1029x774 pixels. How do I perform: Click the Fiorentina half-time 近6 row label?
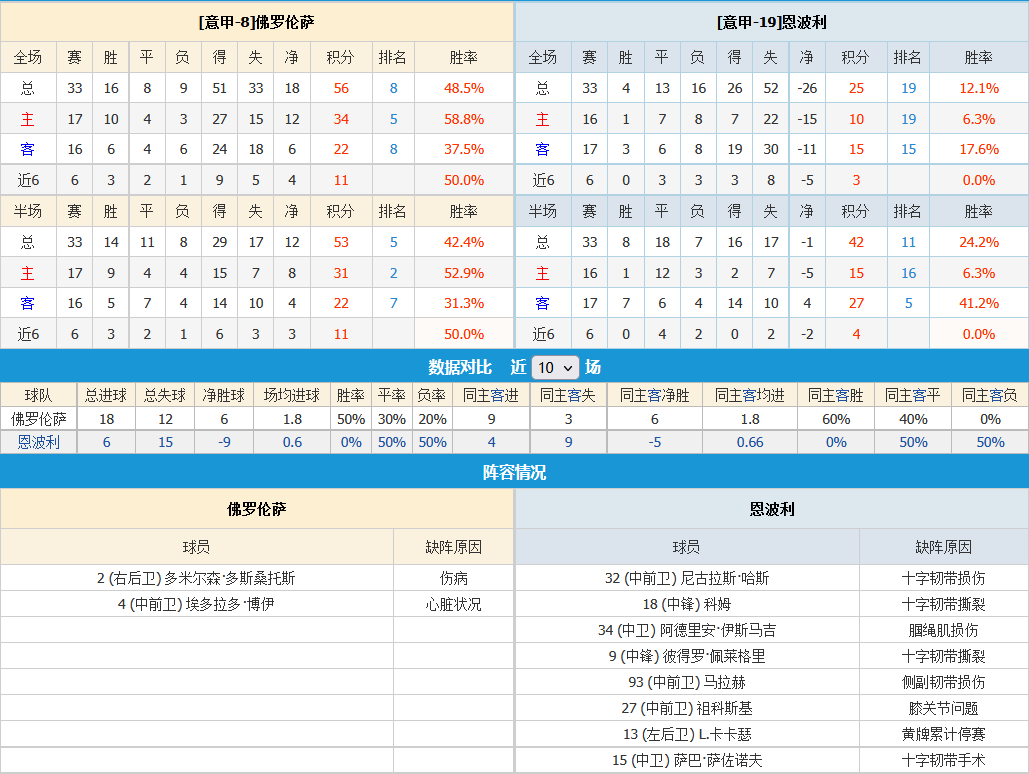click(28, 334)
